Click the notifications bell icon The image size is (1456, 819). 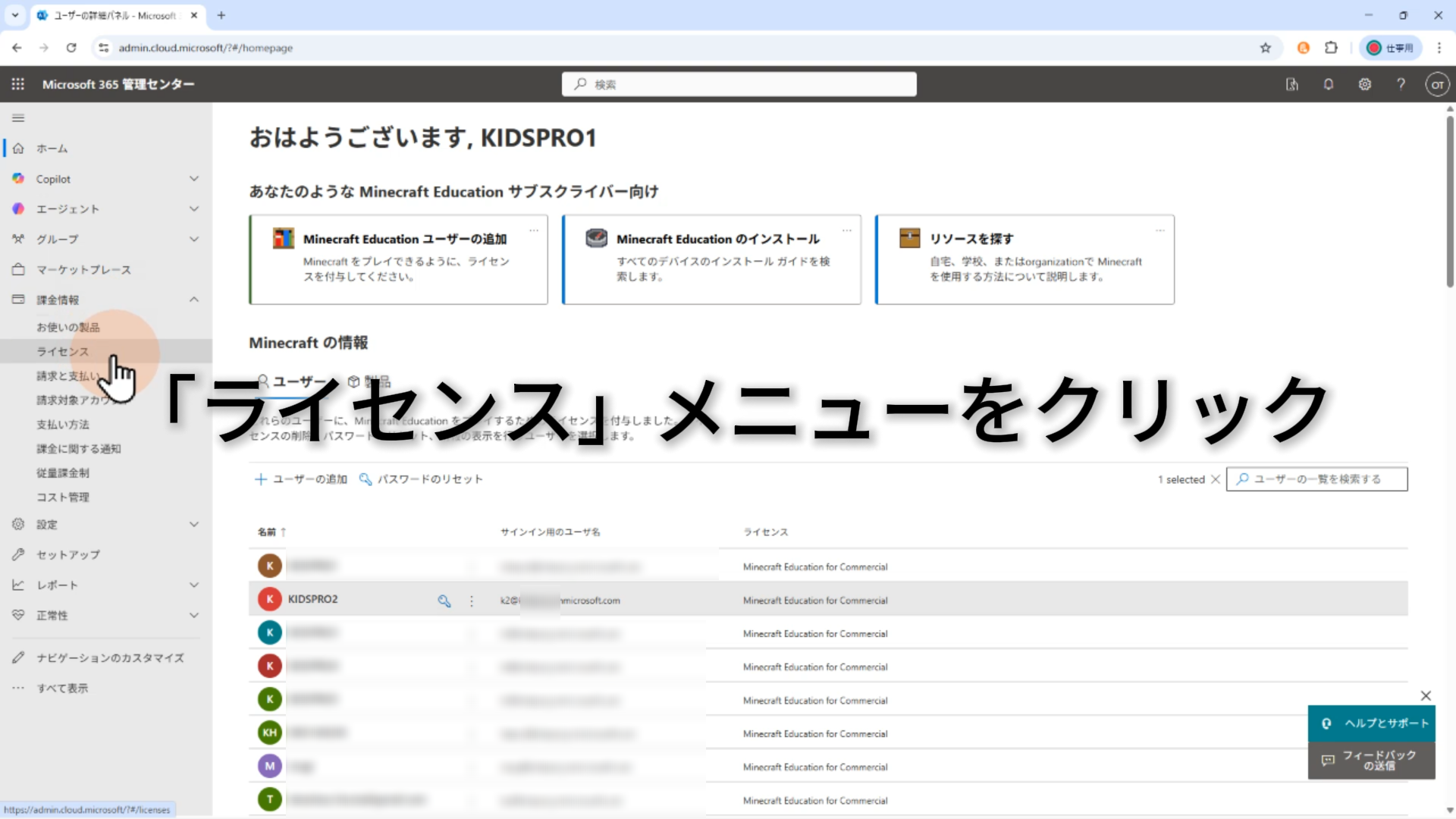click(1329, 84)
